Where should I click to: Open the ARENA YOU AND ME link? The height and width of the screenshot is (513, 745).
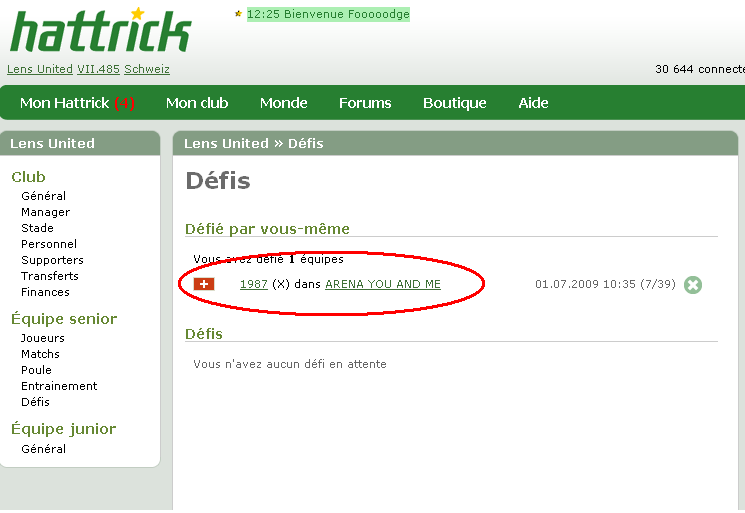click(383, 284)
